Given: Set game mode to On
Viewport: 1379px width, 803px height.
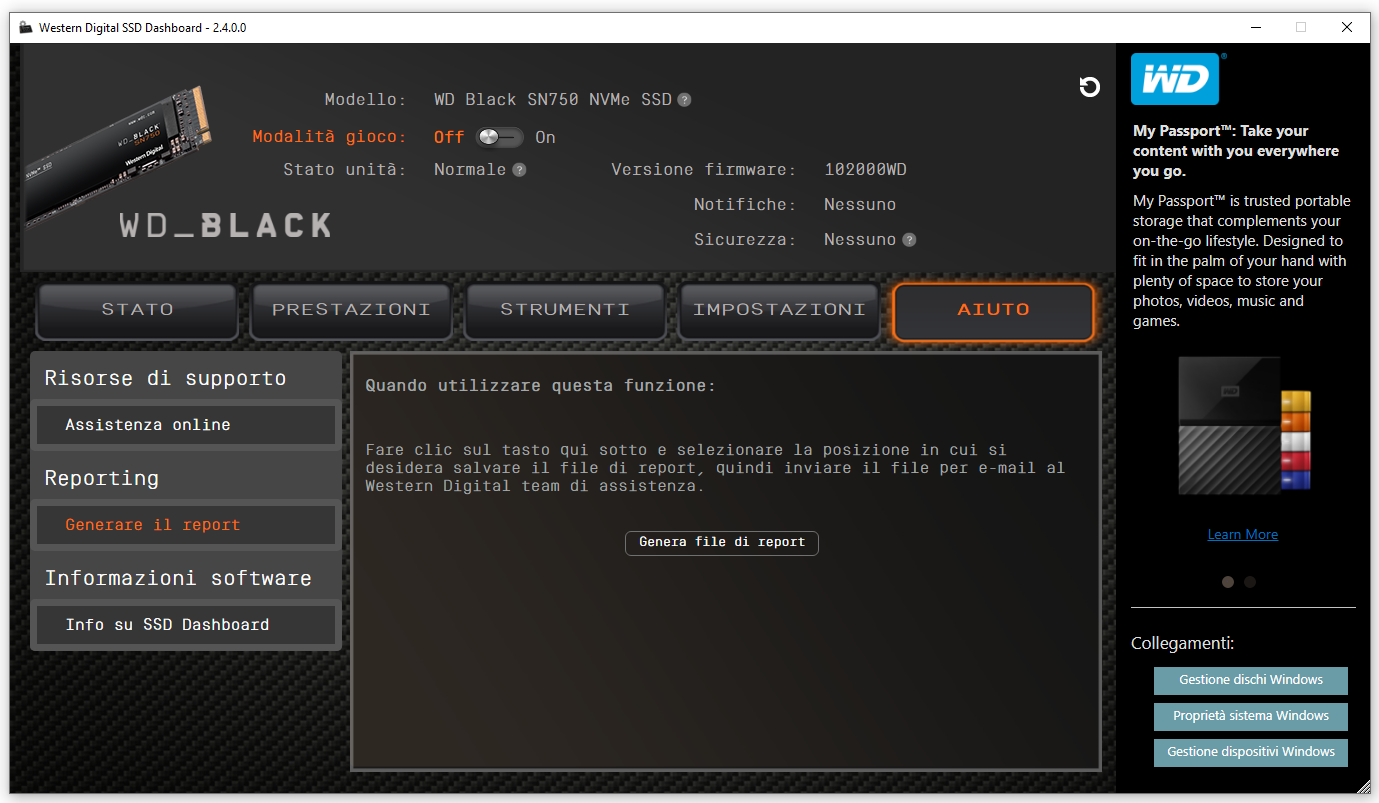Looking at the screenshot, I should (545, 137).
